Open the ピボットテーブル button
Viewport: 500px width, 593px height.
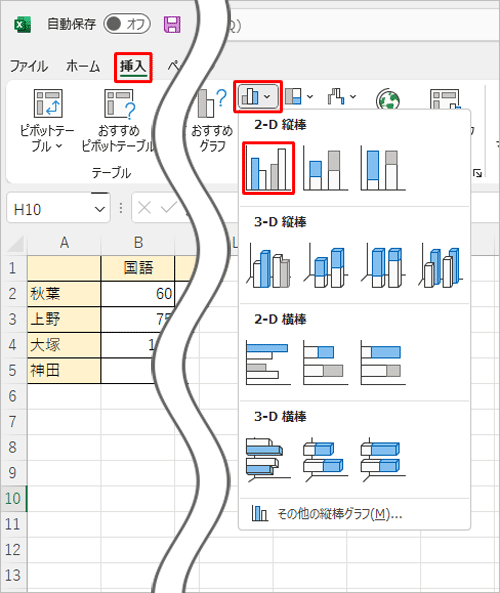coord(47,120)
